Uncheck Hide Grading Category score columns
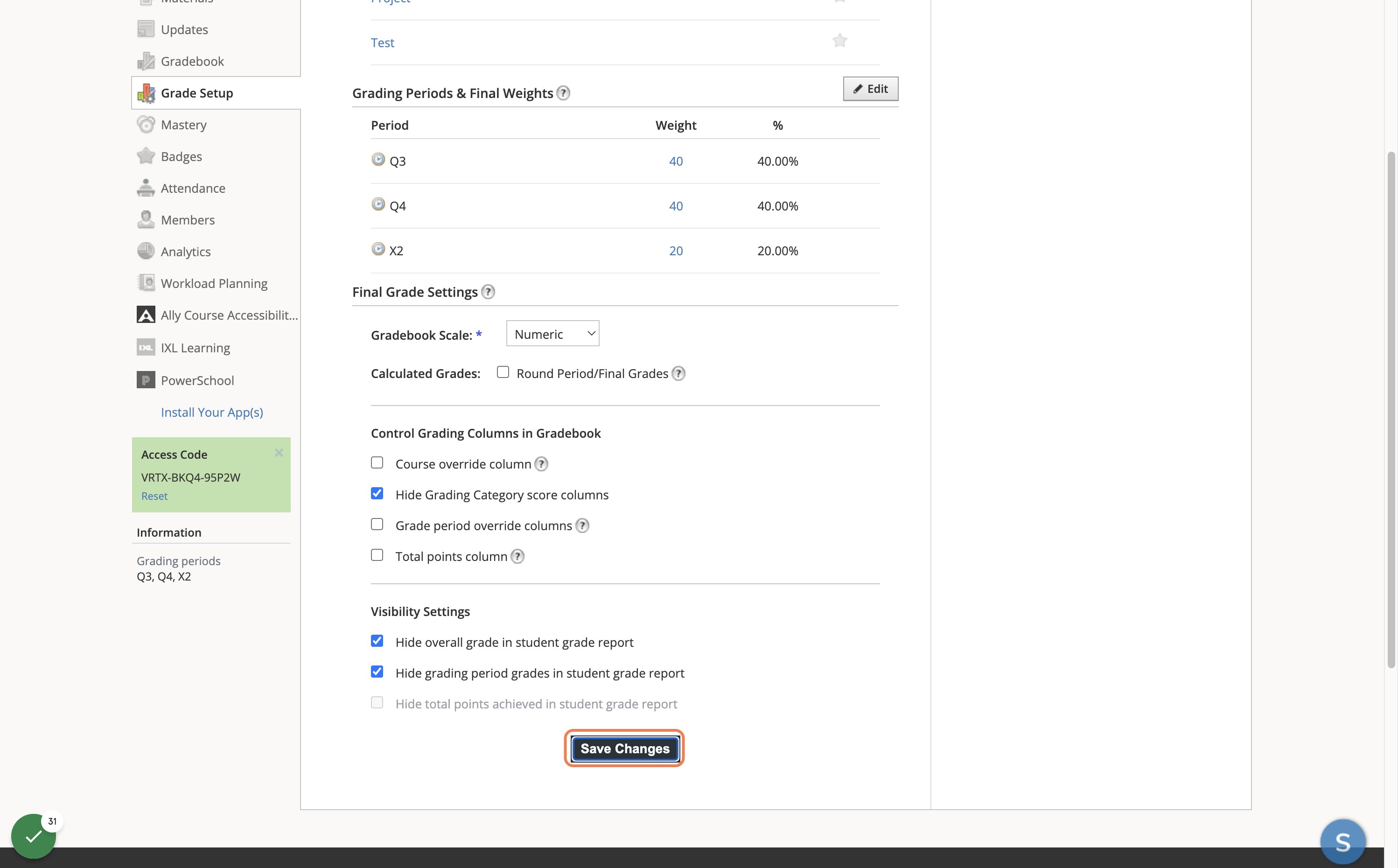The width and height of the screenshot is (1398, 868). 377,494
